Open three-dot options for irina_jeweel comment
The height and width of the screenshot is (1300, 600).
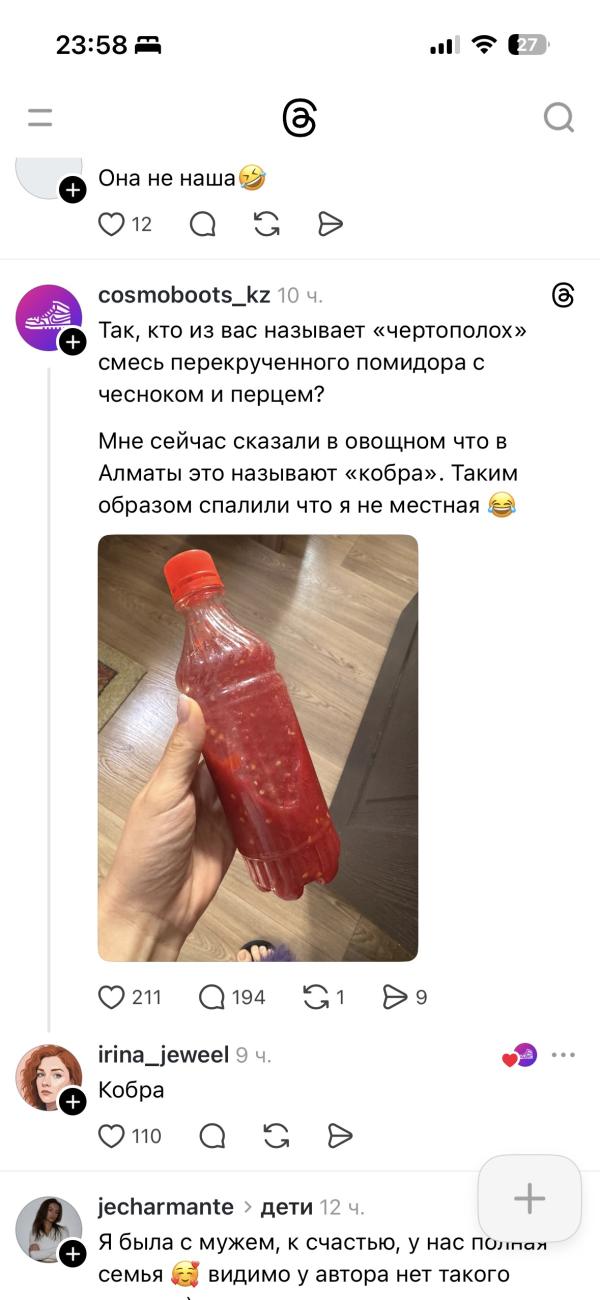[564, 1055]
